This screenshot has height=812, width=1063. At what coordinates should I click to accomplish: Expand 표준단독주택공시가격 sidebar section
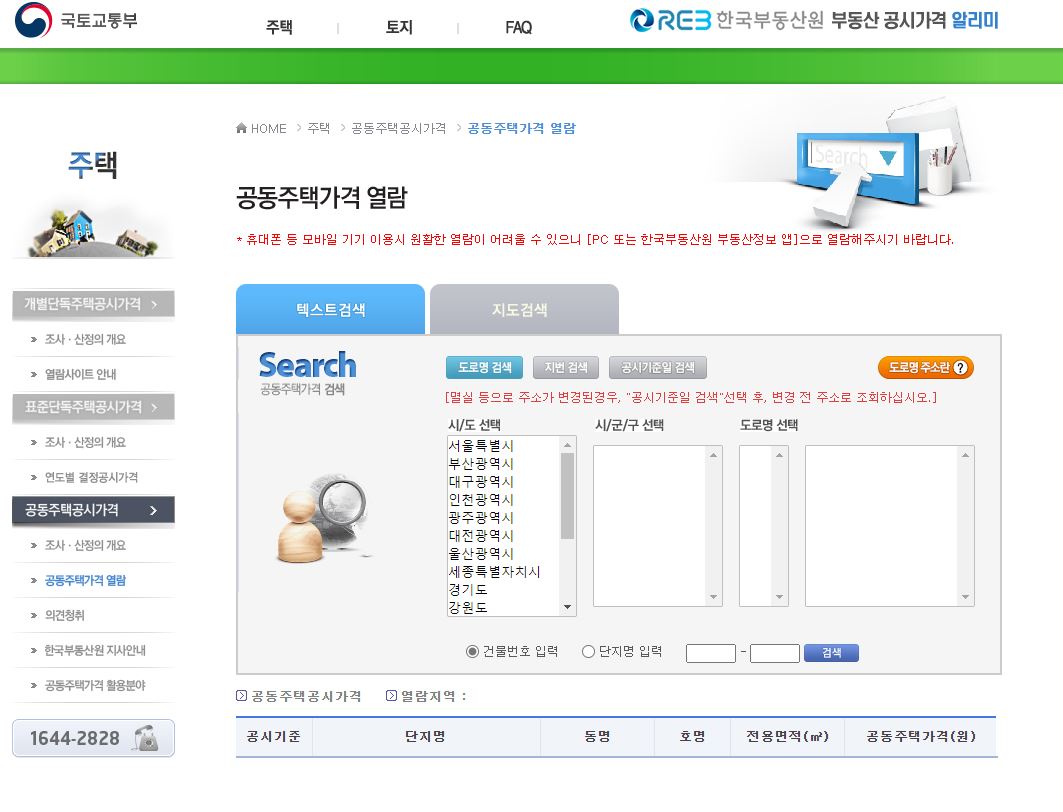pos(94,407)
